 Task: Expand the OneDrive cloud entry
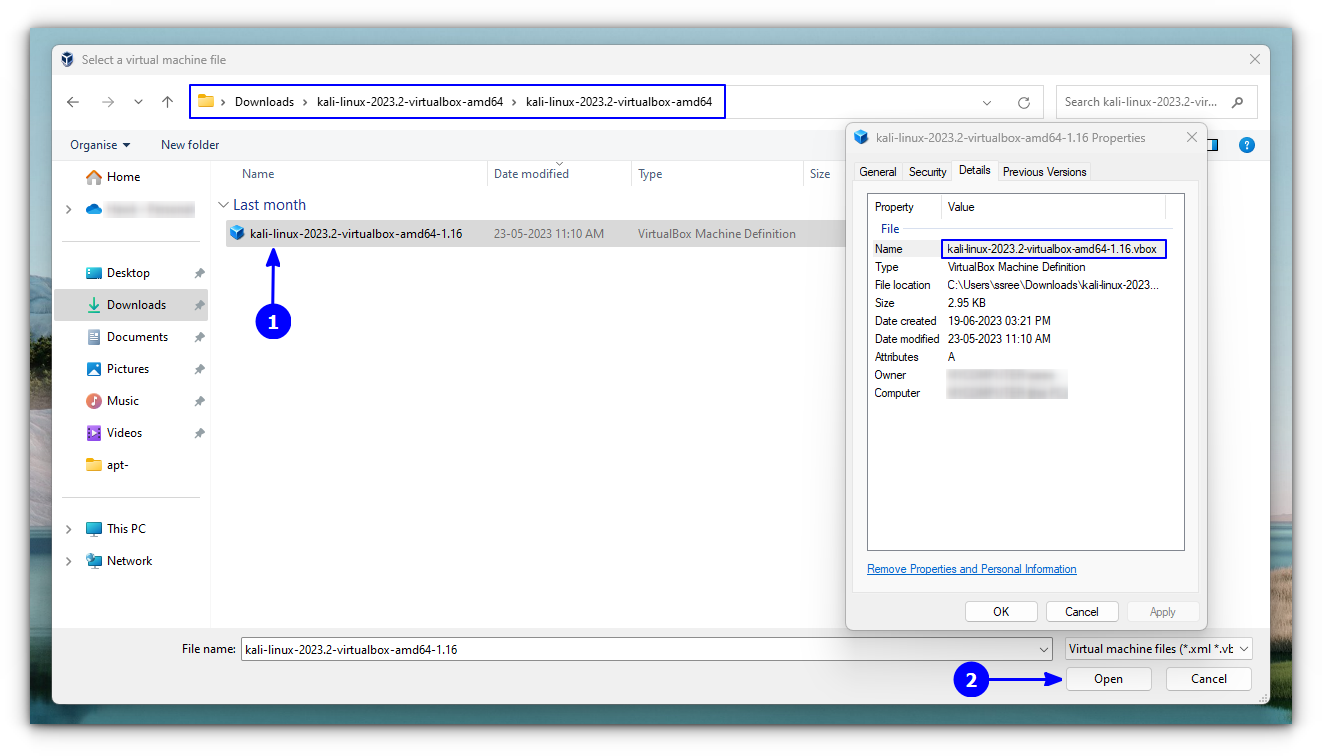tap(68, 209)
